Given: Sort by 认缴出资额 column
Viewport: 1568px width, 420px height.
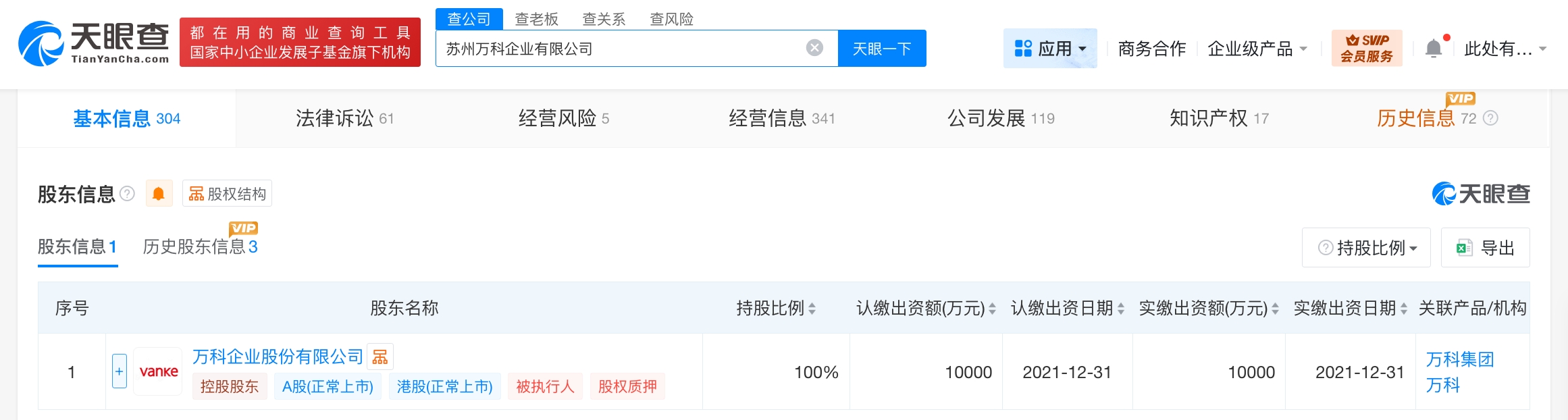Looking at the screenshot, I should click(992, 309).
